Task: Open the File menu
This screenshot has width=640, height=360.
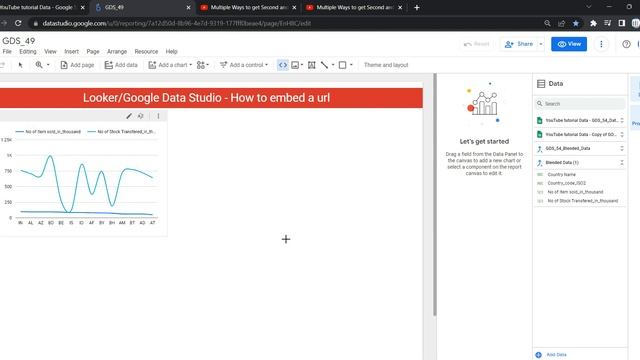Action: [x=7, y=51]
